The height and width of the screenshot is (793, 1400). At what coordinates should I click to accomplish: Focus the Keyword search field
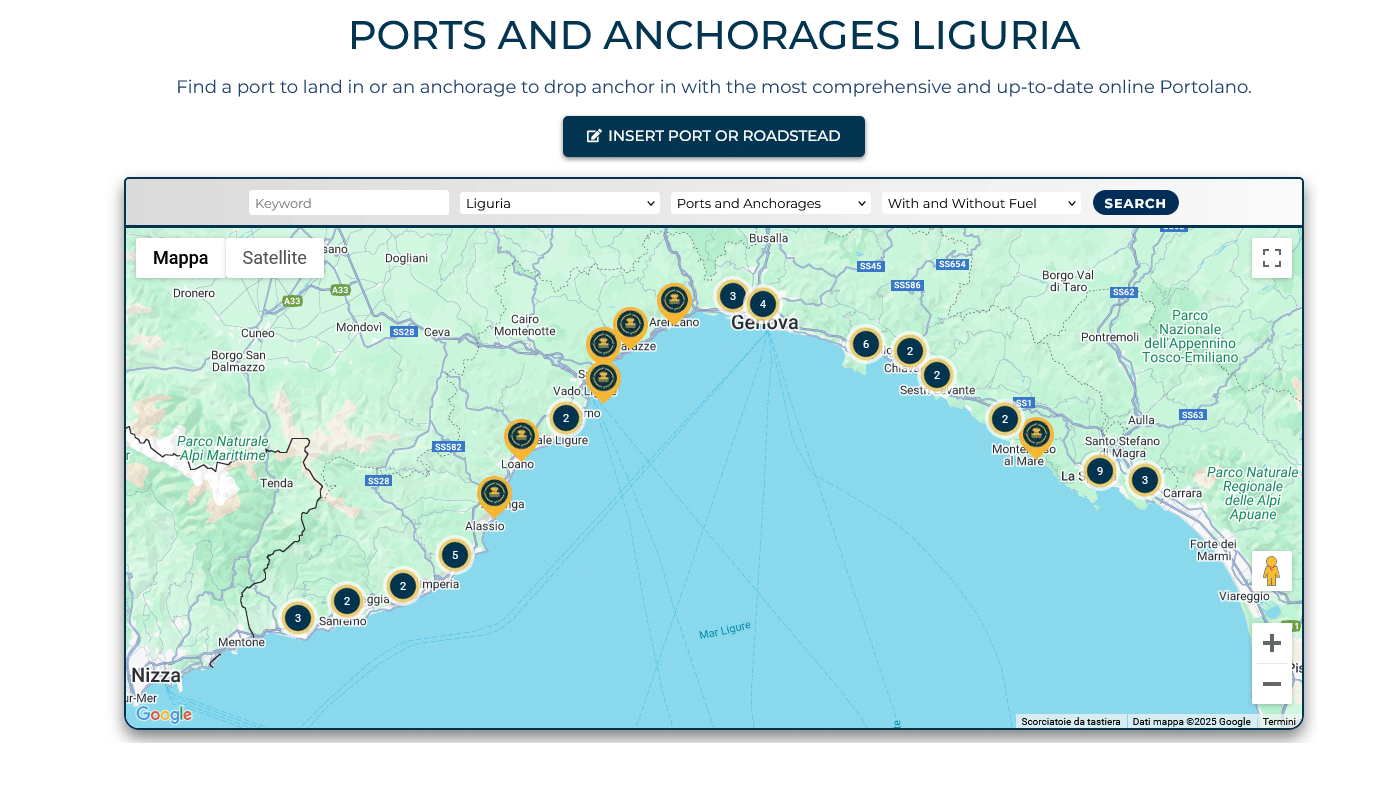tap(349, 203)
